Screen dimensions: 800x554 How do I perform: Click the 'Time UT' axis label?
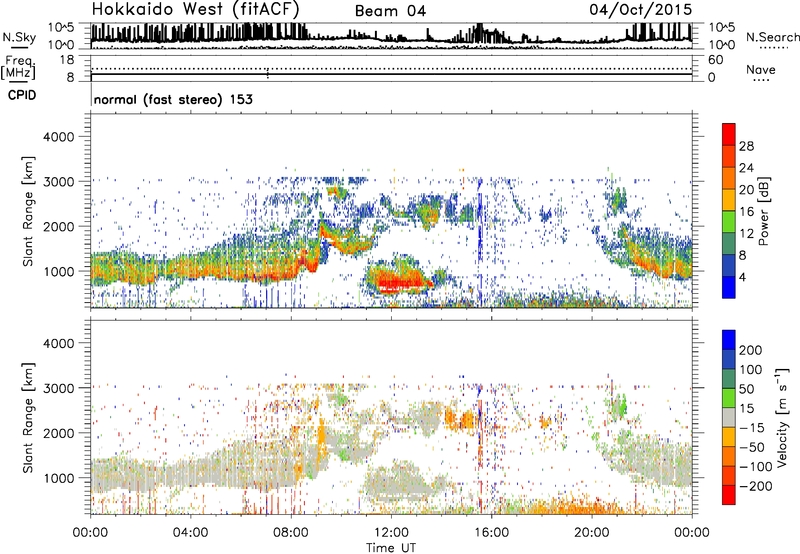(x=391, y=548)
